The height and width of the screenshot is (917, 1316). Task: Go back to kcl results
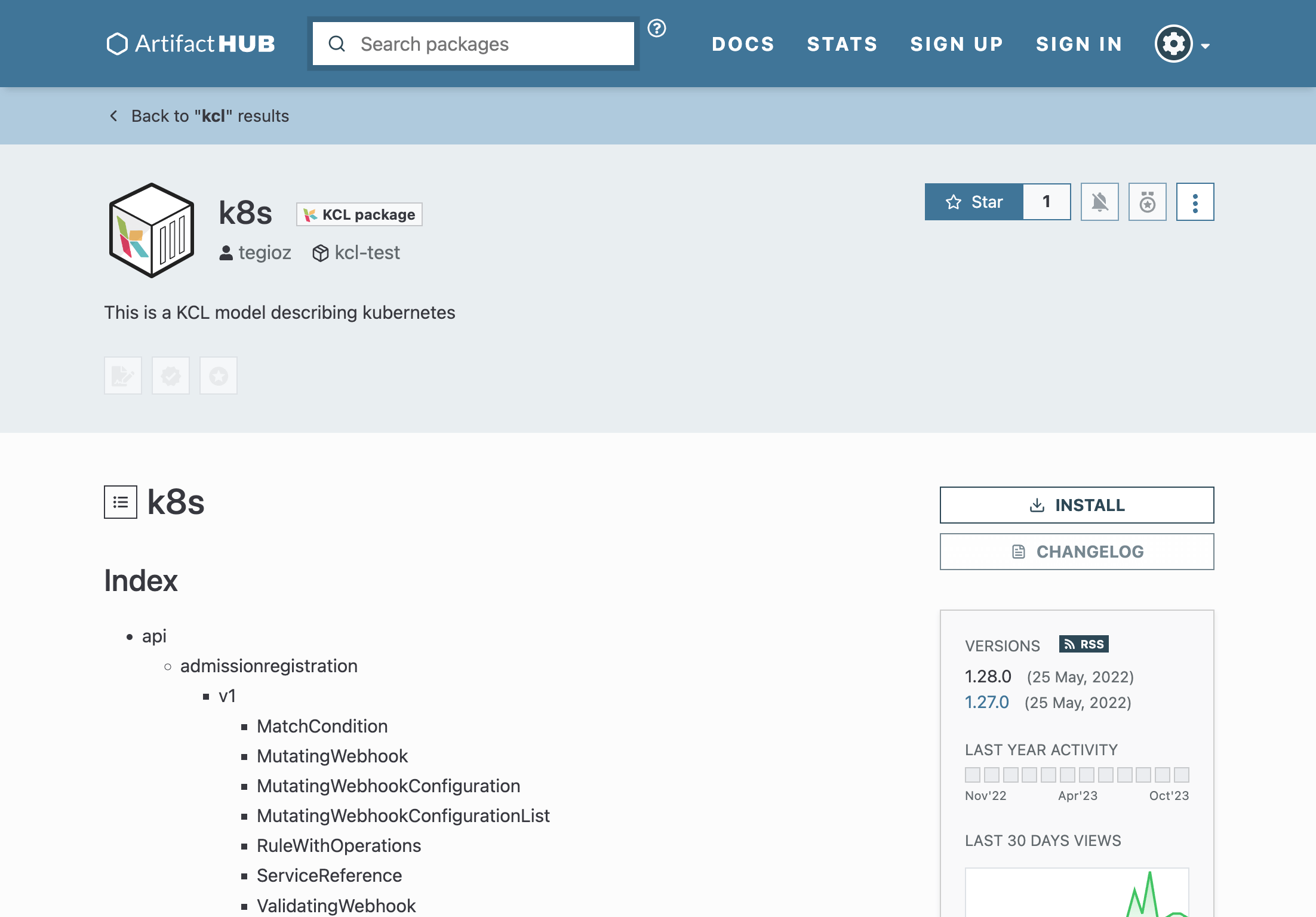[x=199, y=116]
